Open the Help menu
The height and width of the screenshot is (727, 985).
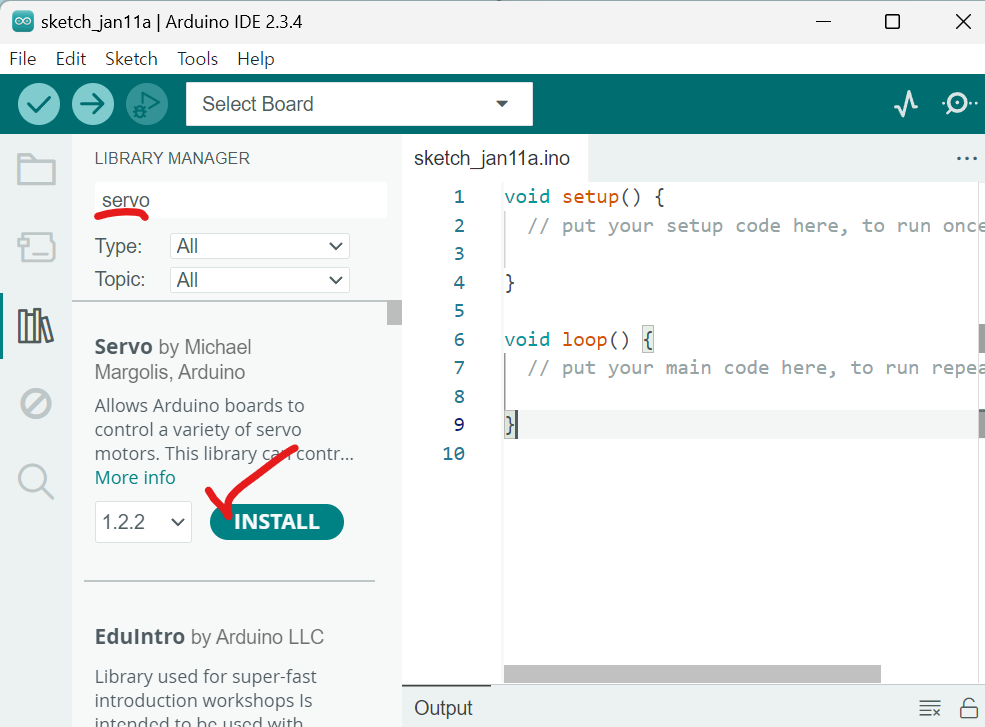[x=256, y=59]
